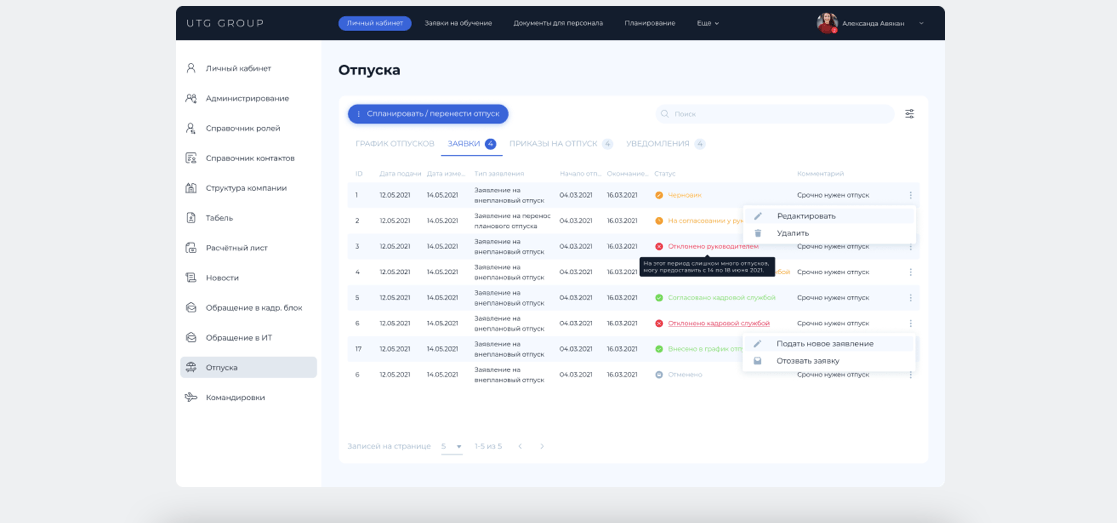Click the Командировки airplane icon
Image resolution: width=1117 pixels, height=523 pixels.
click(x=190, y=397)
